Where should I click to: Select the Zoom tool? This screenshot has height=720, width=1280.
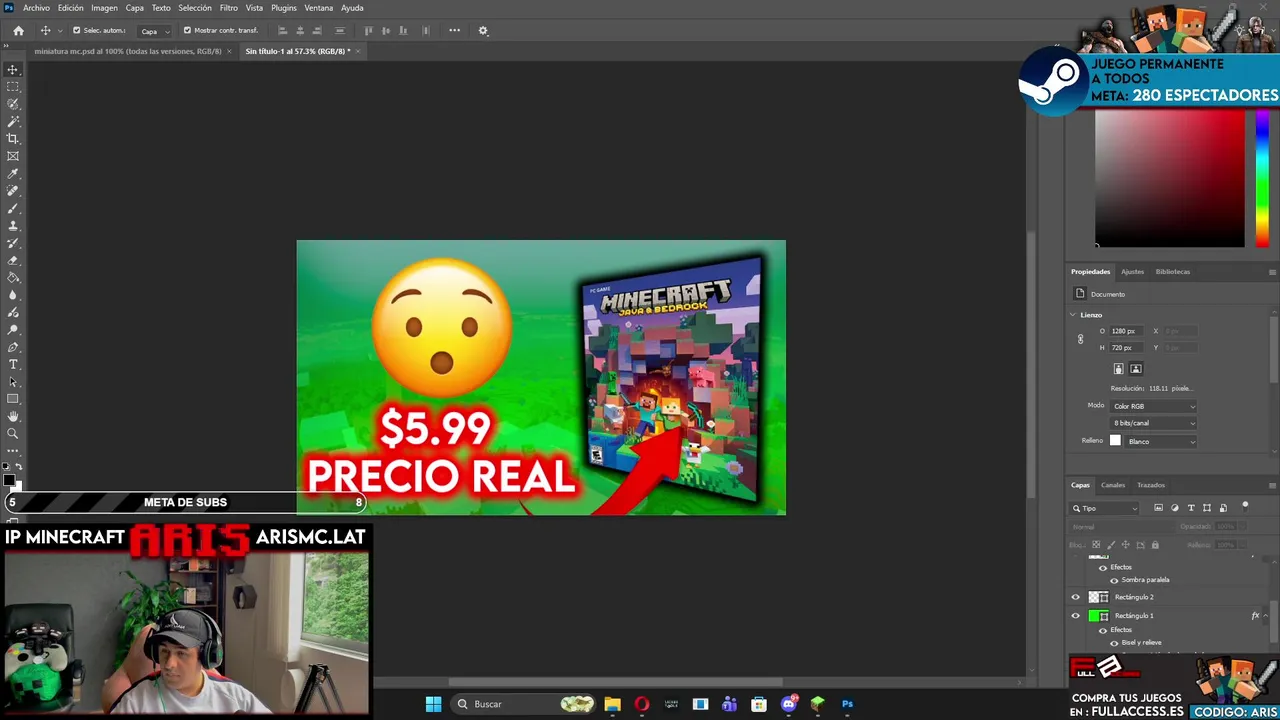(13, 434)
